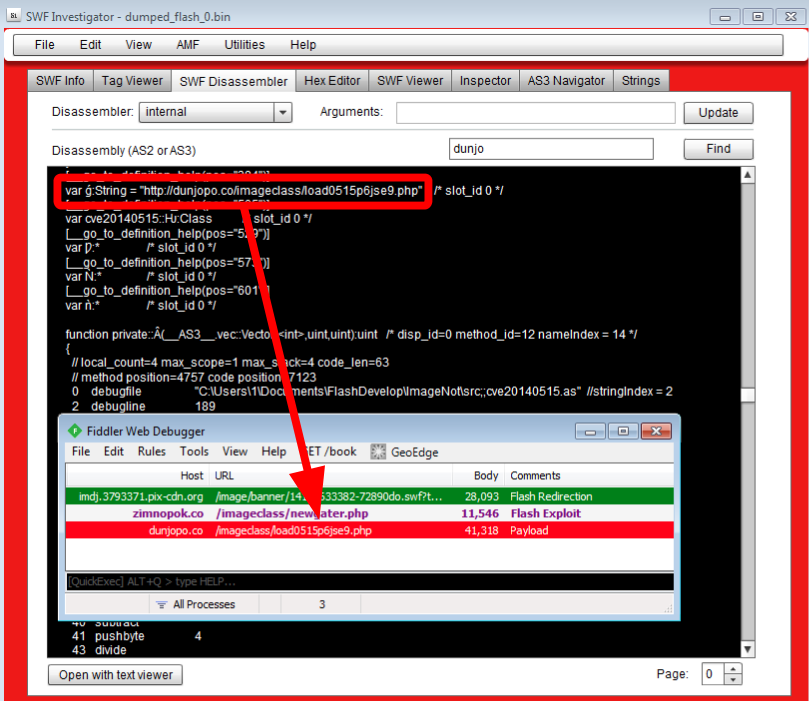Screen dimensions: 809x702
Task: Click the Arguments input field
Action: click(535, 113)
